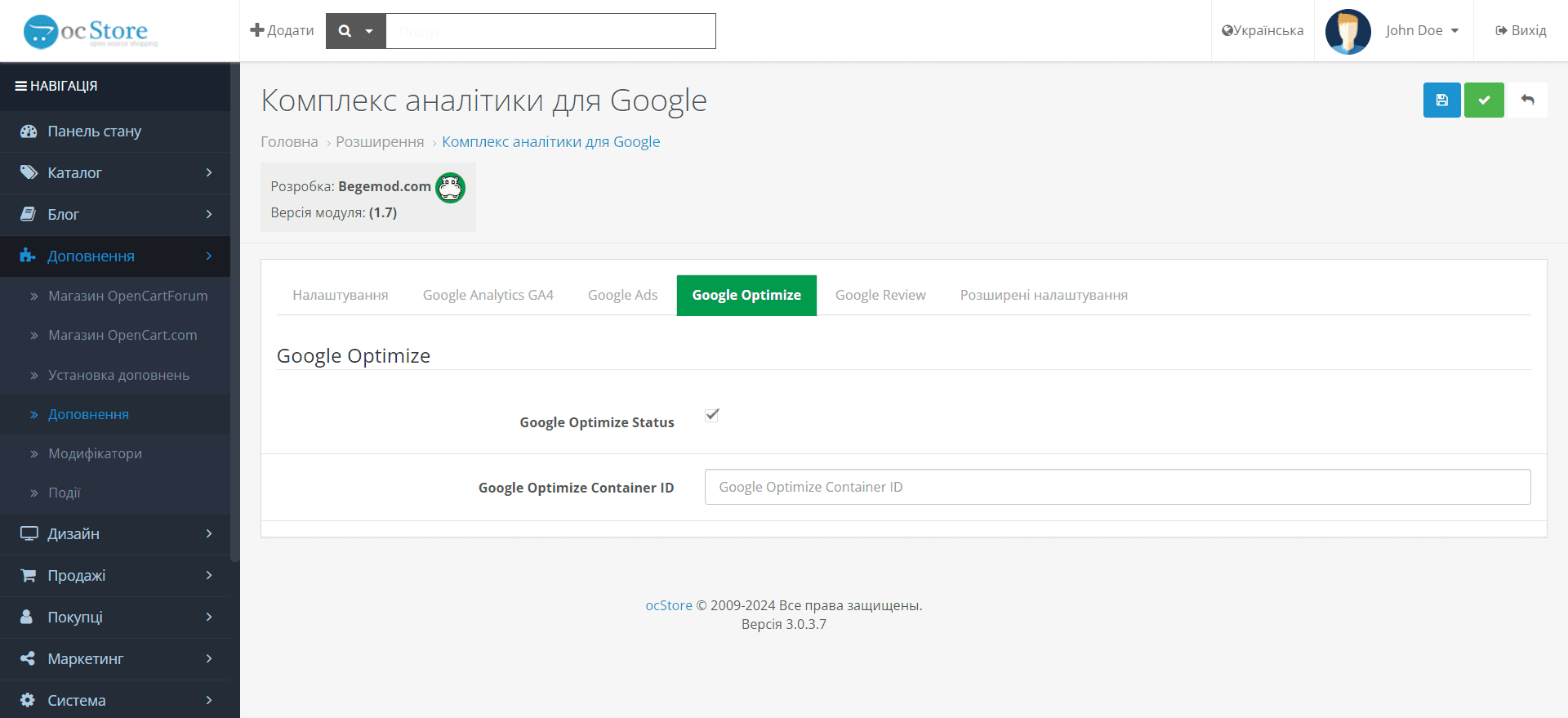The height and width of the screenshot is (718, 1568).
Task: Switch to the Google Analytics GA4 tab
Action: click(x=488, y=295)
